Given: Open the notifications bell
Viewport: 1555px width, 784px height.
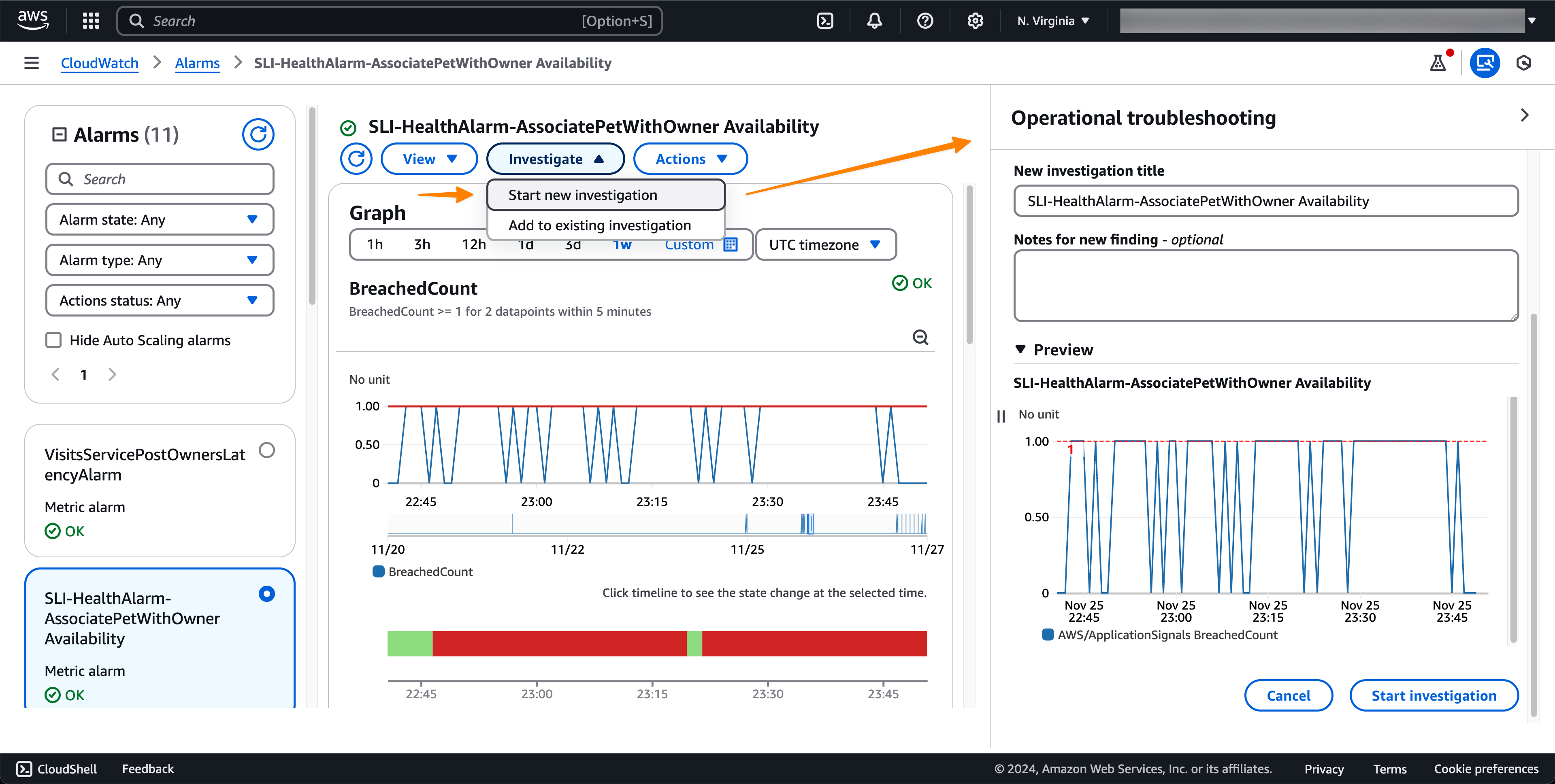Looking at the screenshot, I should pyautogui.click(x=874, y=21).
